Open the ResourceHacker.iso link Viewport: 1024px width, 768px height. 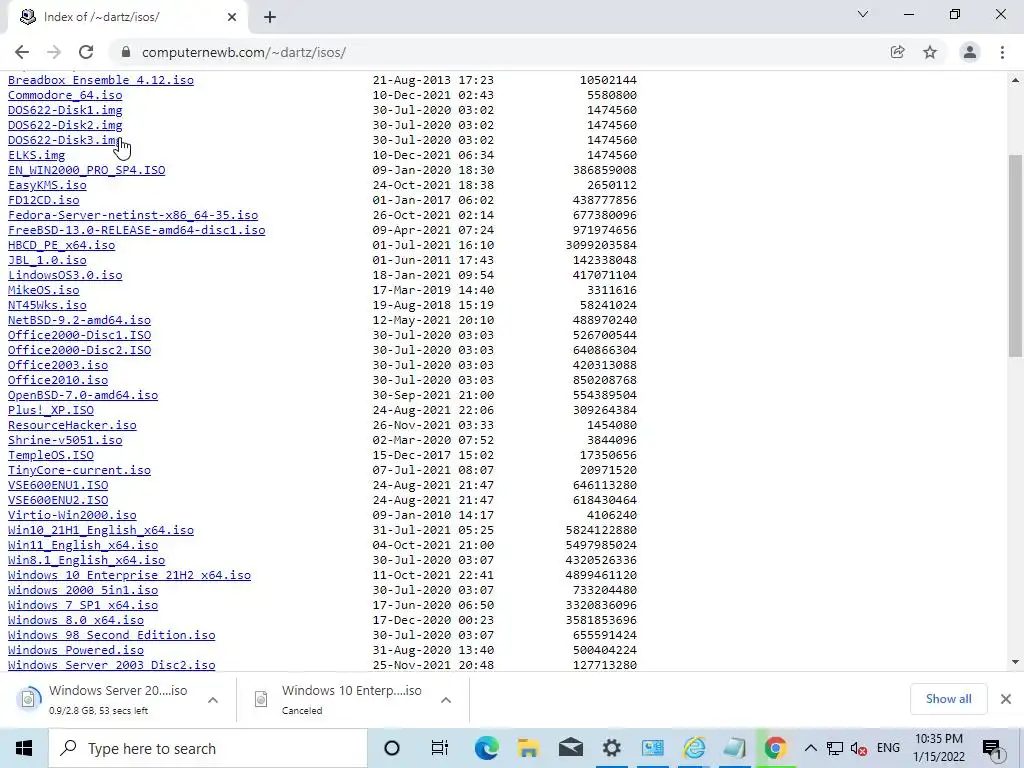click(72, 425)
